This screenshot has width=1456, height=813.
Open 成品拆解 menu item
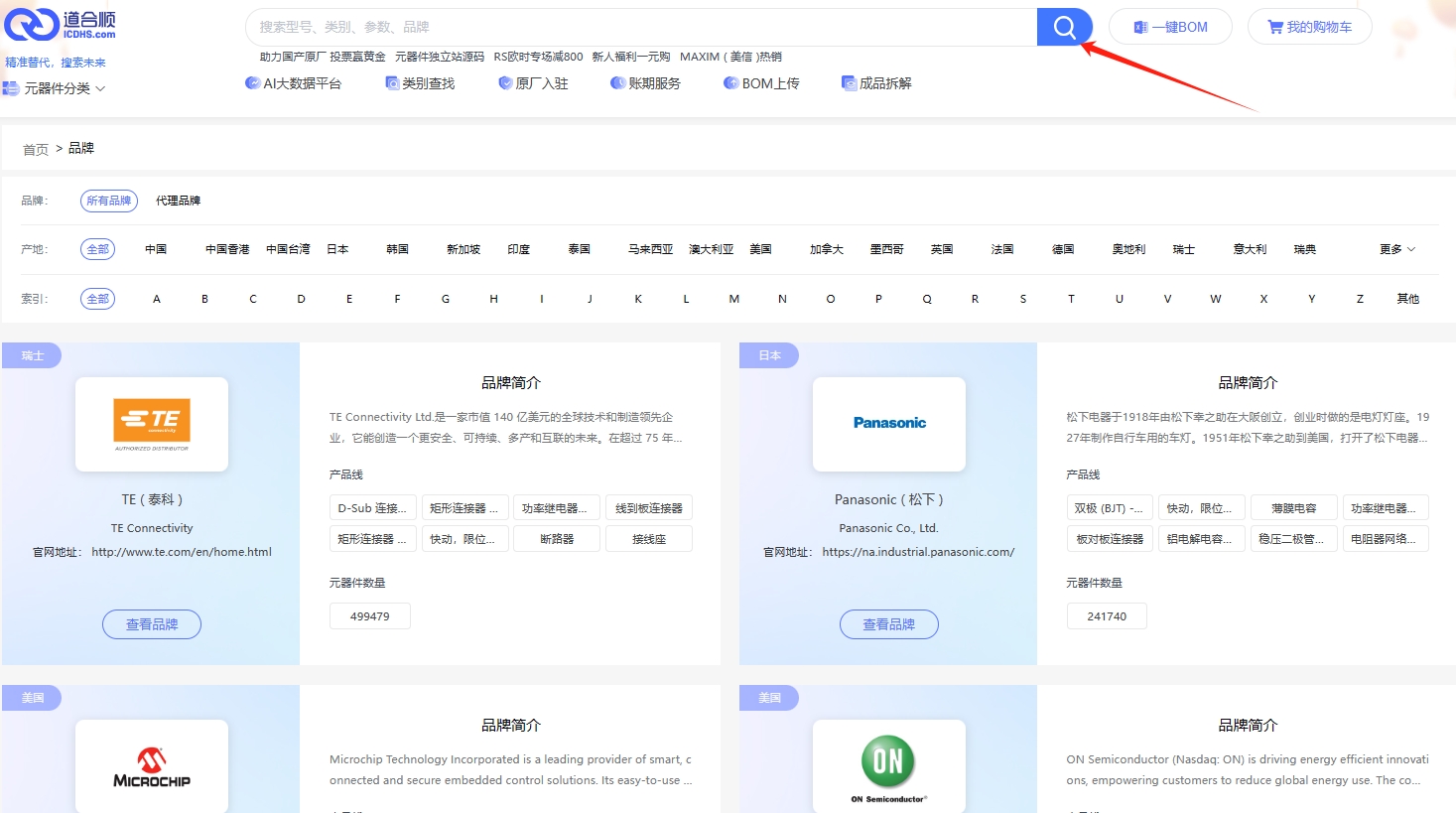click(876, 83)
